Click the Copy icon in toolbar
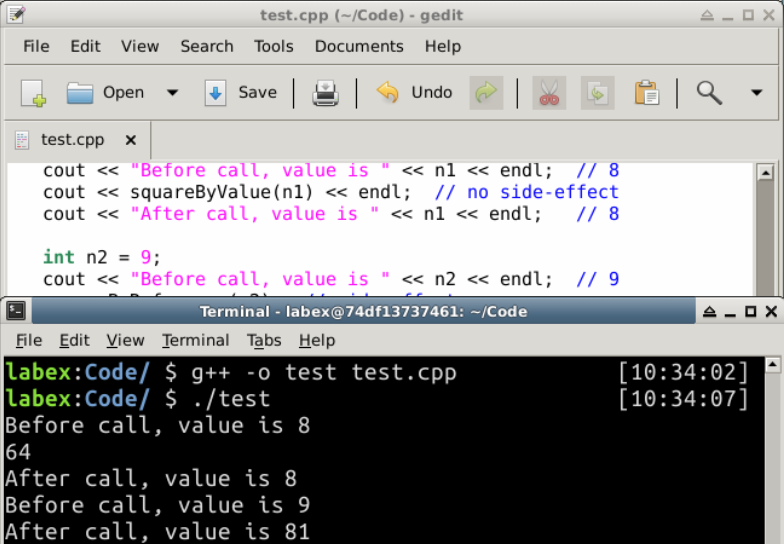 pos(597,93)
